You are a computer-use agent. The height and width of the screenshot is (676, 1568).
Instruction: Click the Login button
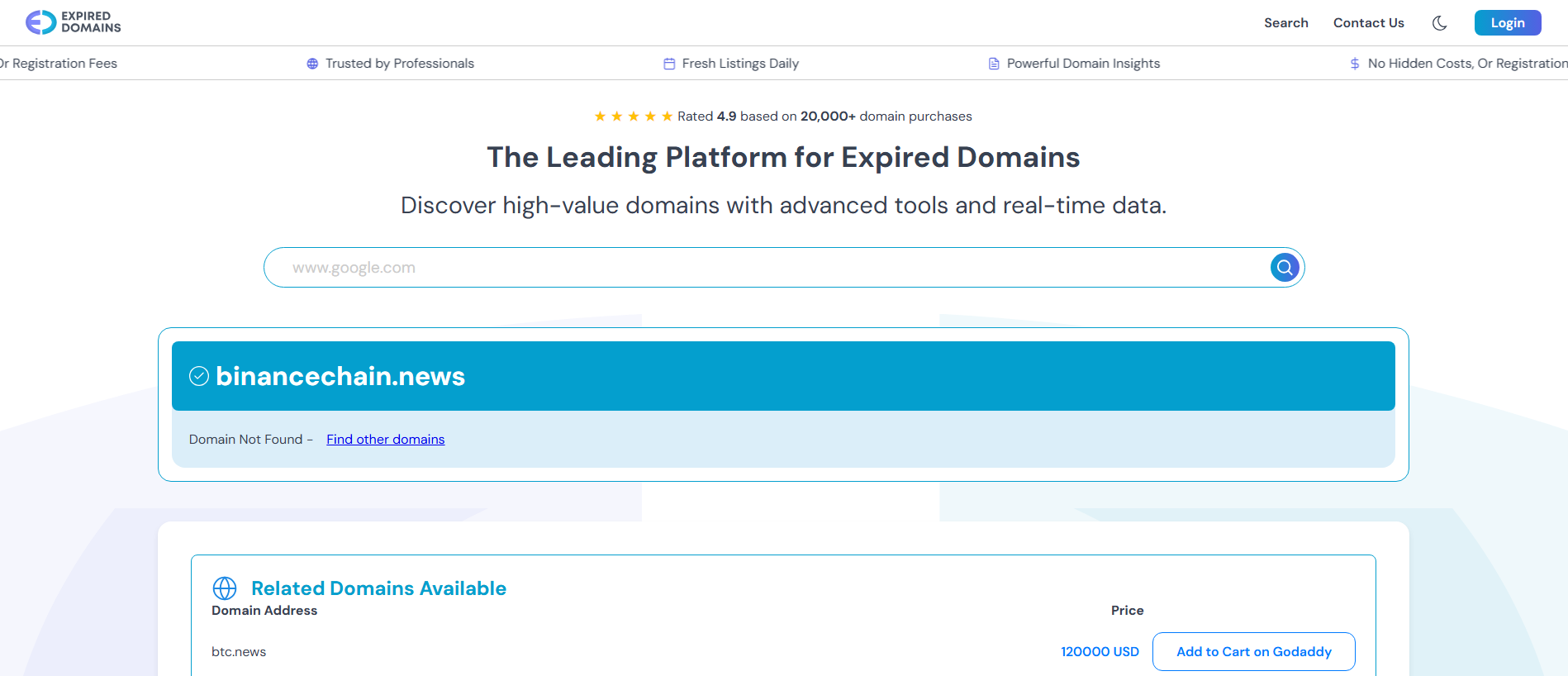1508,23
